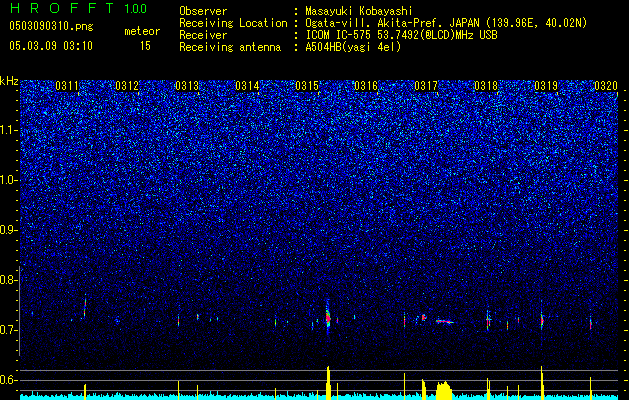Click the 1.1 kHz axis label
The height and width of the screenshot is (400, 629).
(9, 130)
